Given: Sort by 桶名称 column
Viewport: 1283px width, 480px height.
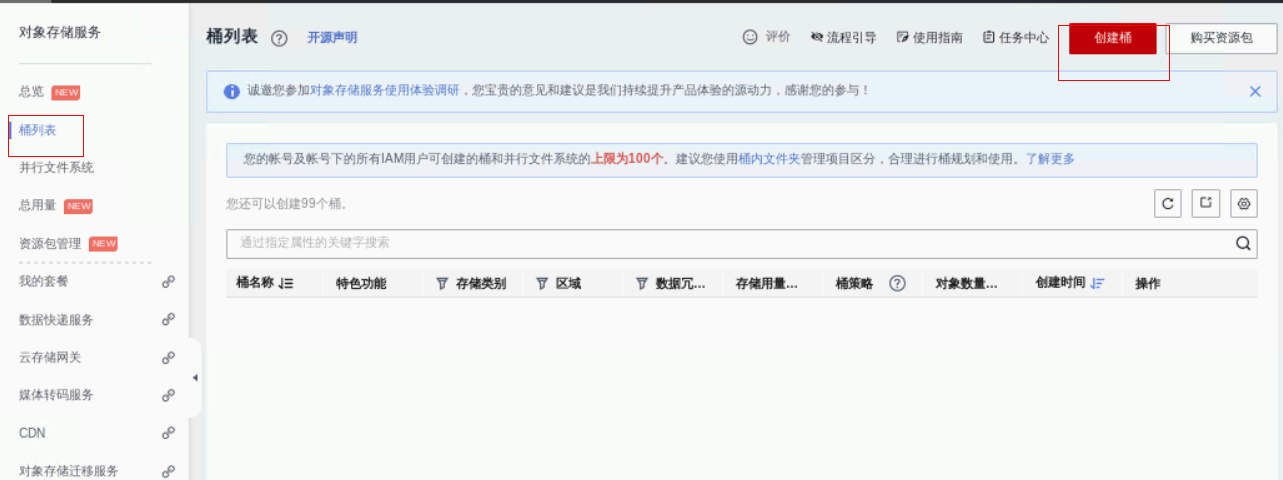Looking at the screenshot, I should (287, 284).
